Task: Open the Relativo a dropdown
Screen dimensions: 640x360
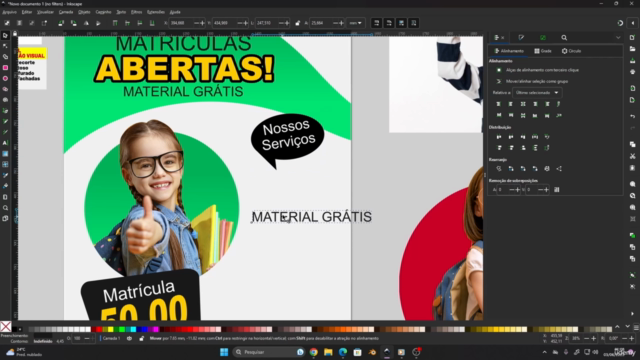Action: tap(537, 93)
